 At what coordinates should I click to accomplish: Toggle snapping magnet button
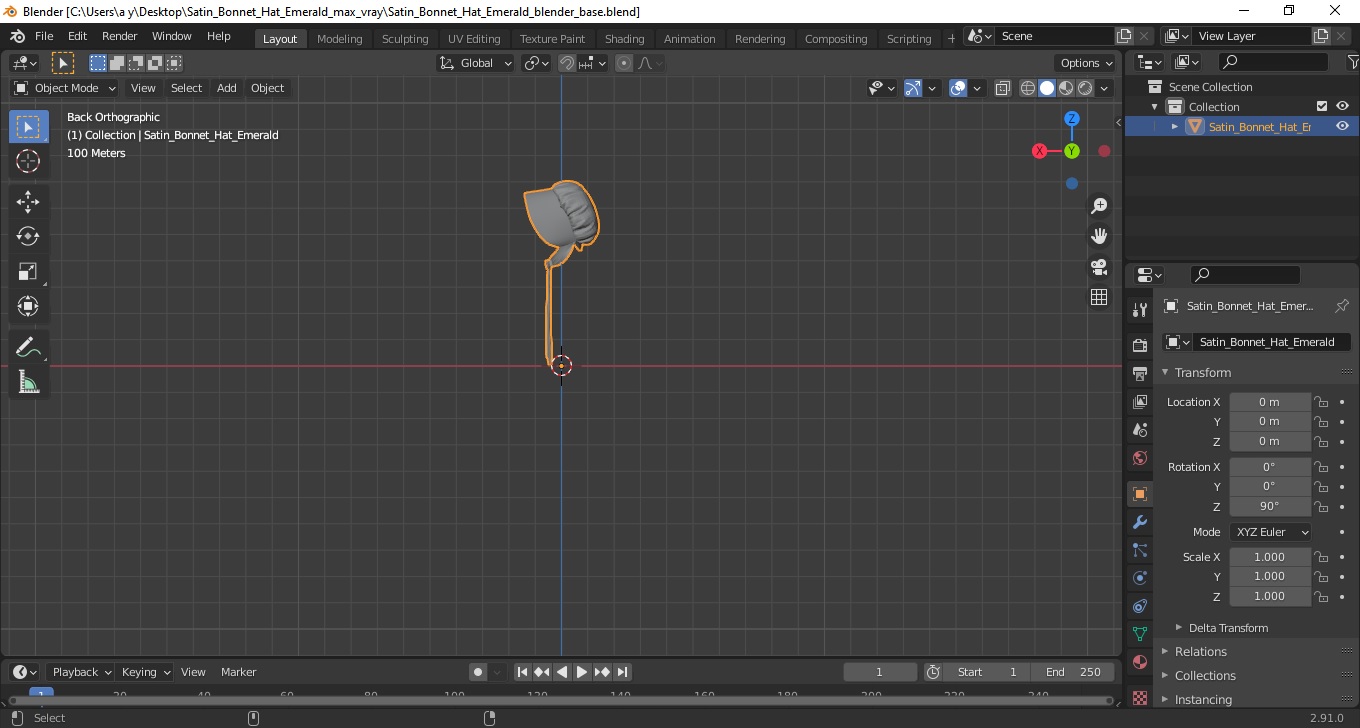567,63
